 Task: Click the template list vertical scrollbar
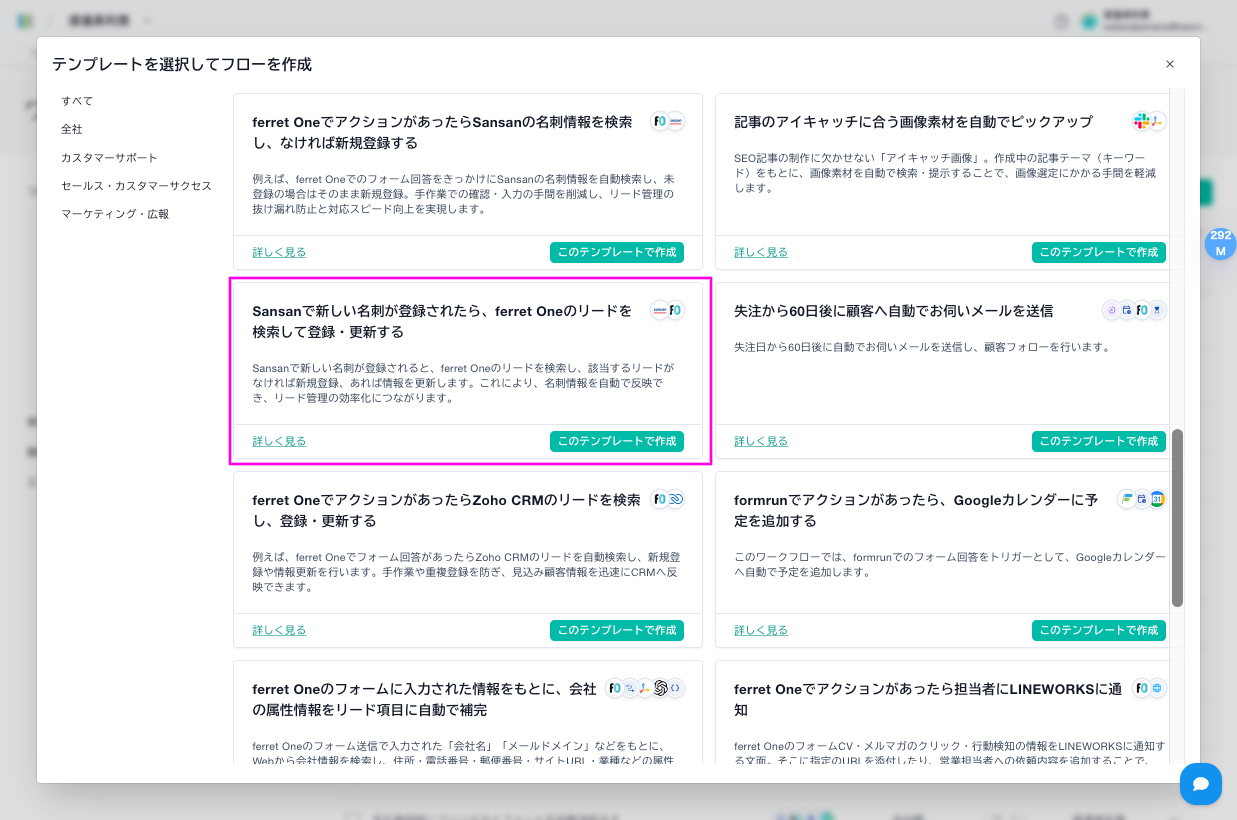coord(1177,518)
